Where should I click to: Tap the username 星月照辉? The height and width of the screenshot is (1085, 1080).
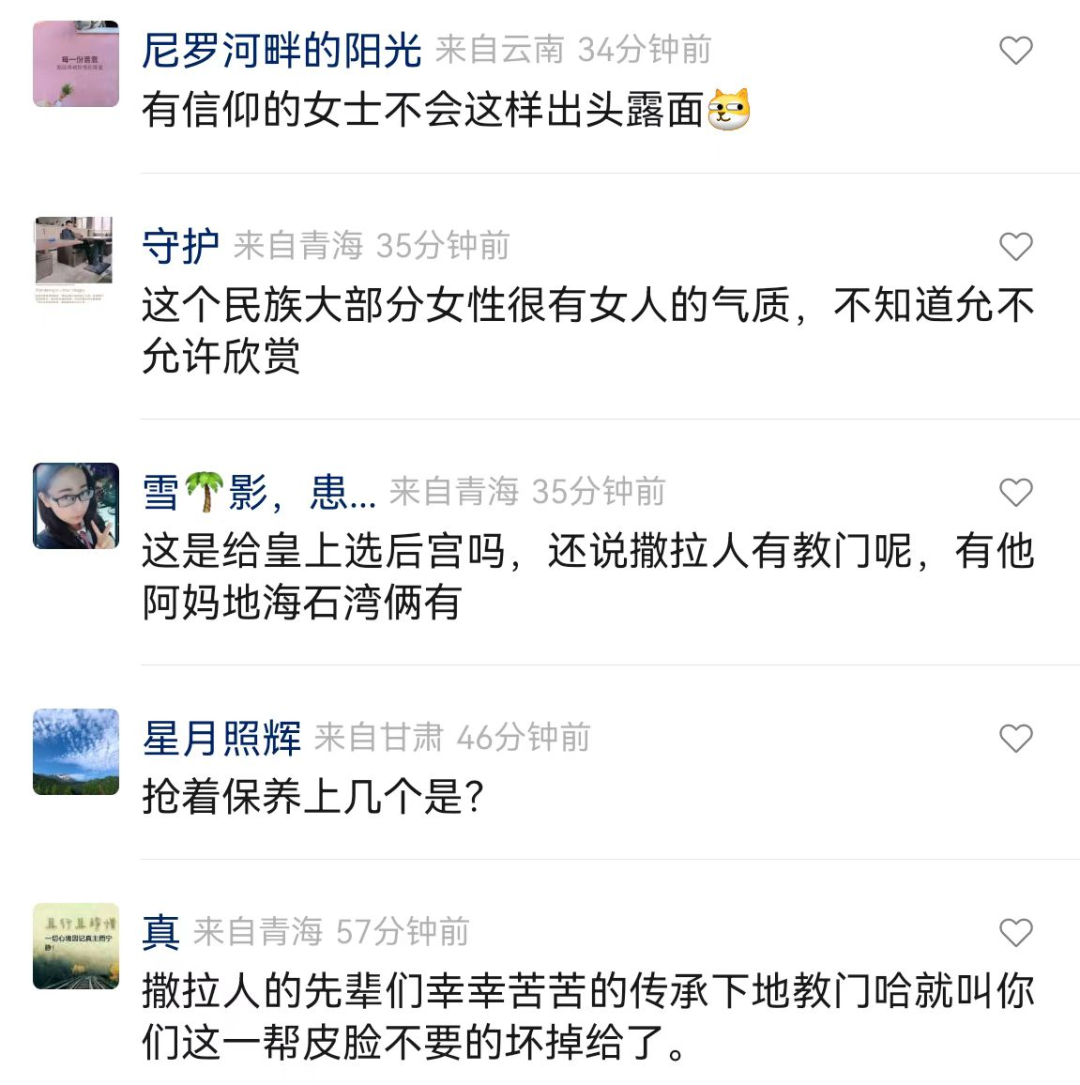click(221, 738)
